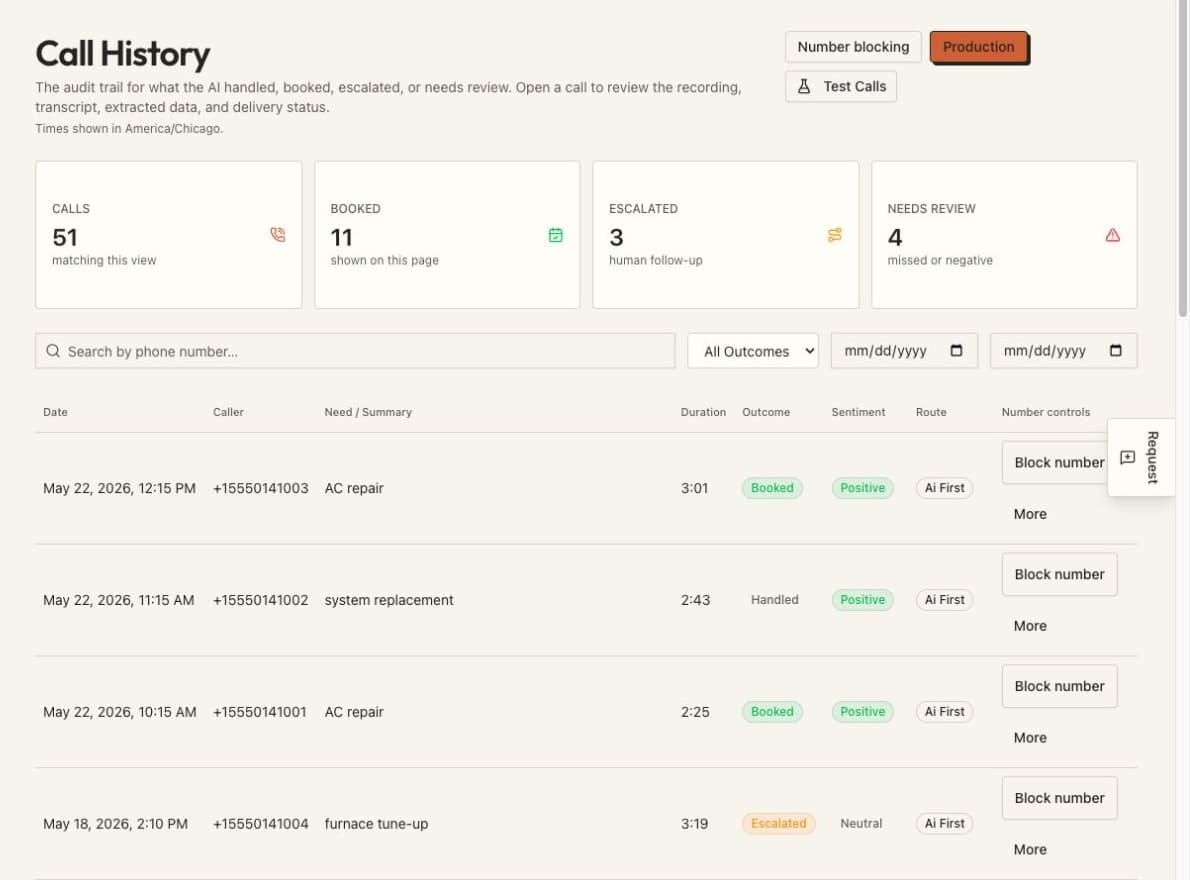Expand More for the May 18 call
The width and height of the screenshot is (1190, 880).
tap(1030, 850)
